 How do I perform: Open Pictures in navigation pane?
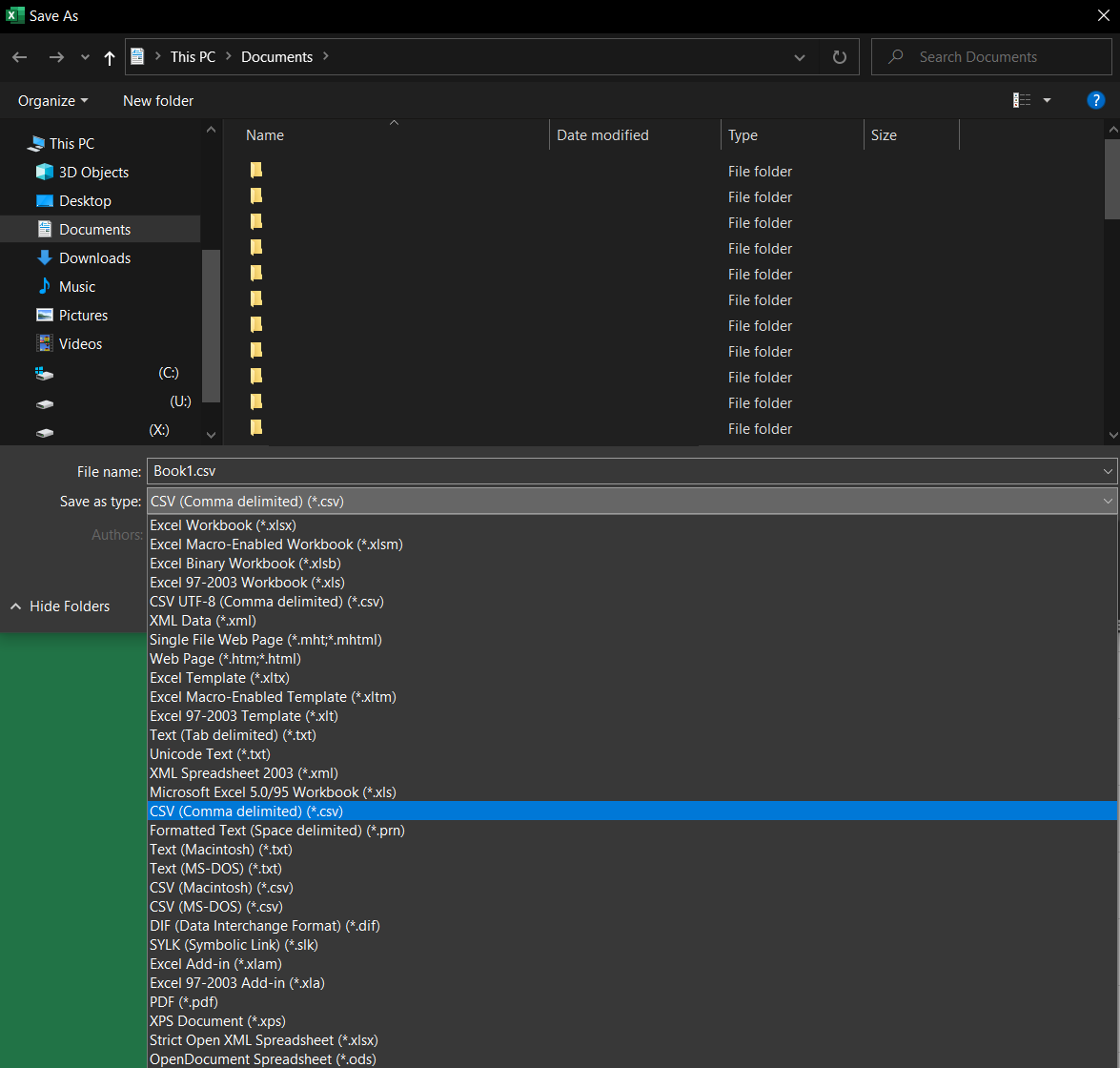pos(83,315)
